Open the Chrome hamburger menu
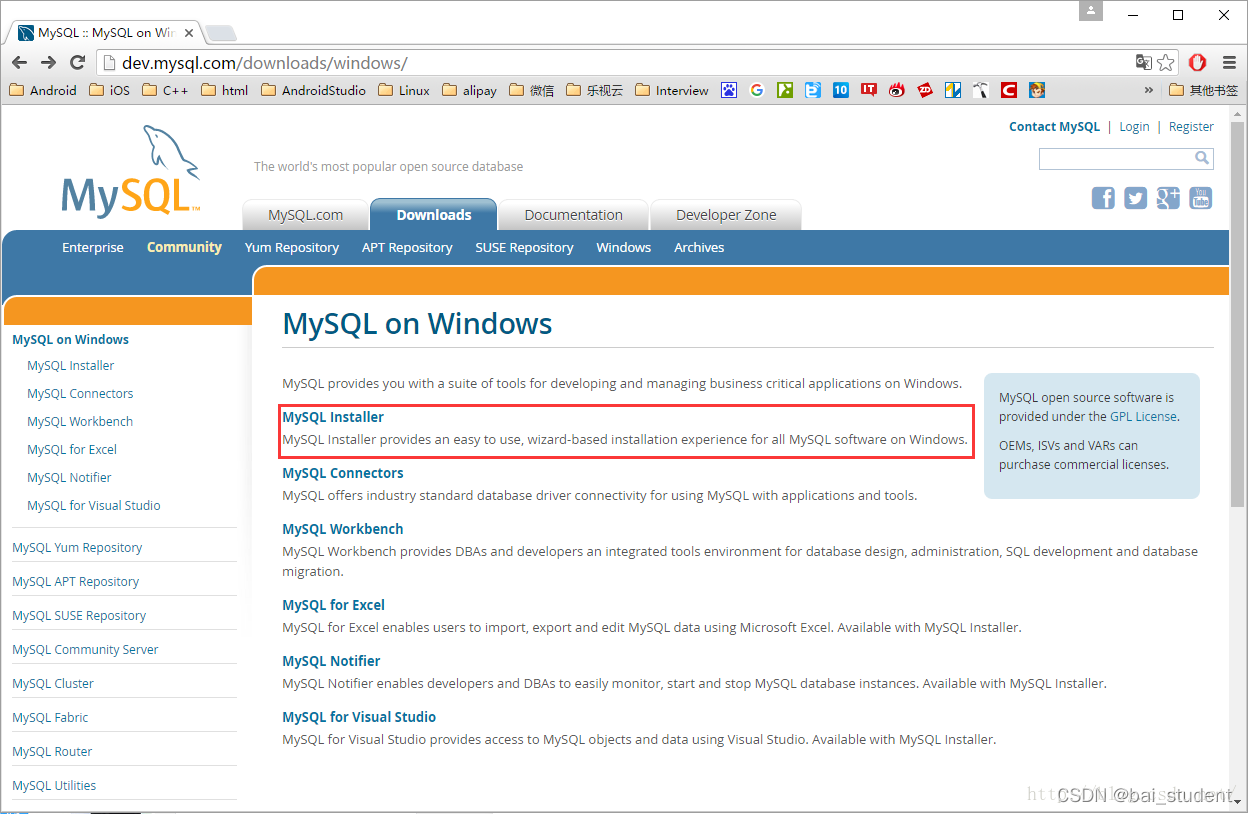The width and height of the screenshot is (1248, 814). 1229,62
